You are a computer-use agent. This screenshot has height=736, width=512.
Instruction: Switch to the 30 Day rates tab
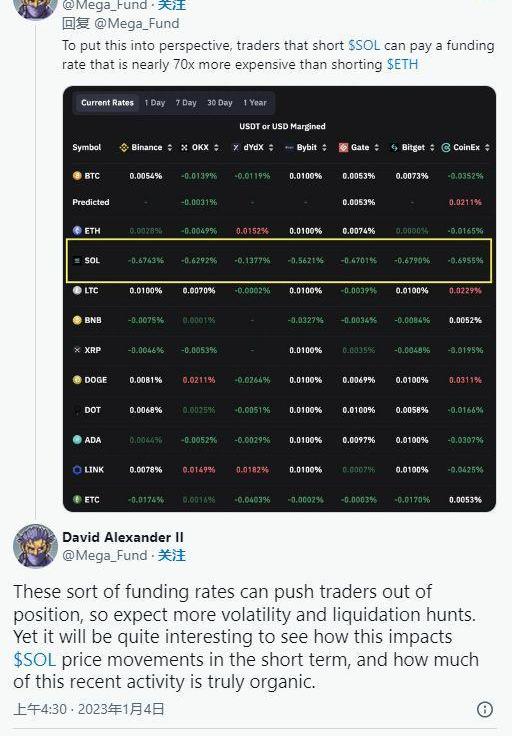click(220, 103)
